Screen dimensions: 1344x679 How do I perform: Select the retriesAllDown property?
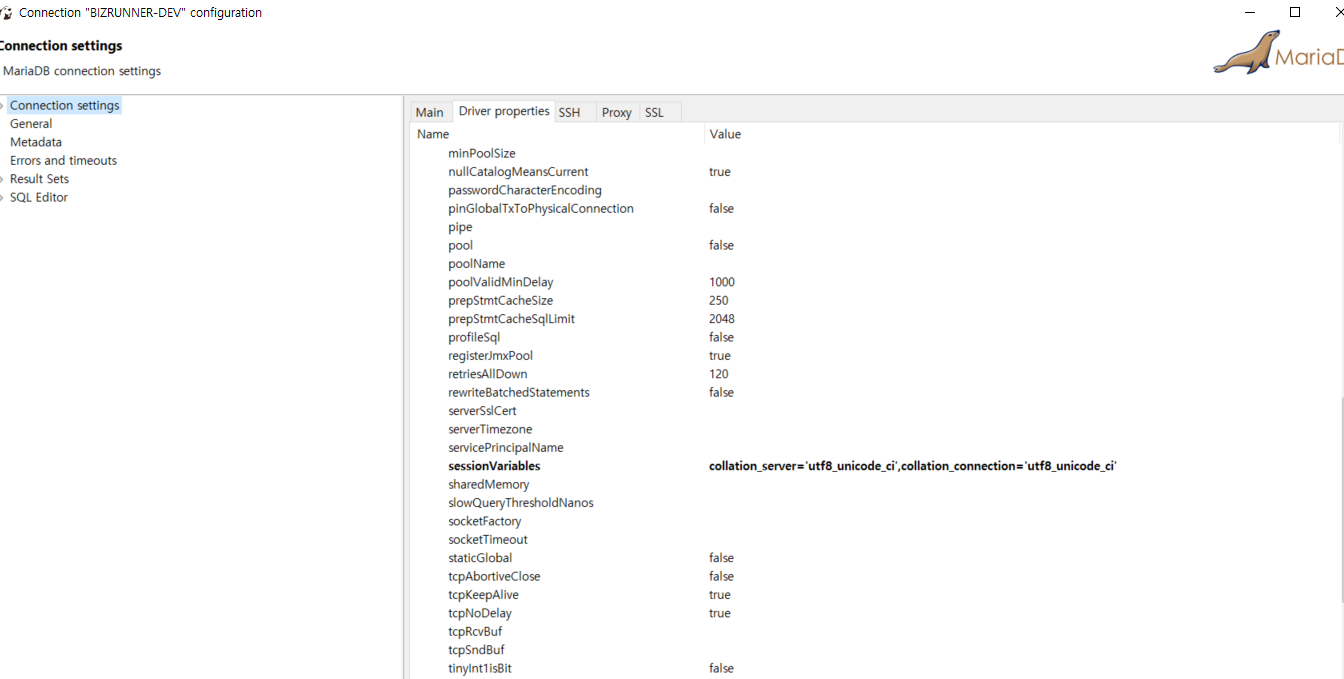[x=488, y=374]
